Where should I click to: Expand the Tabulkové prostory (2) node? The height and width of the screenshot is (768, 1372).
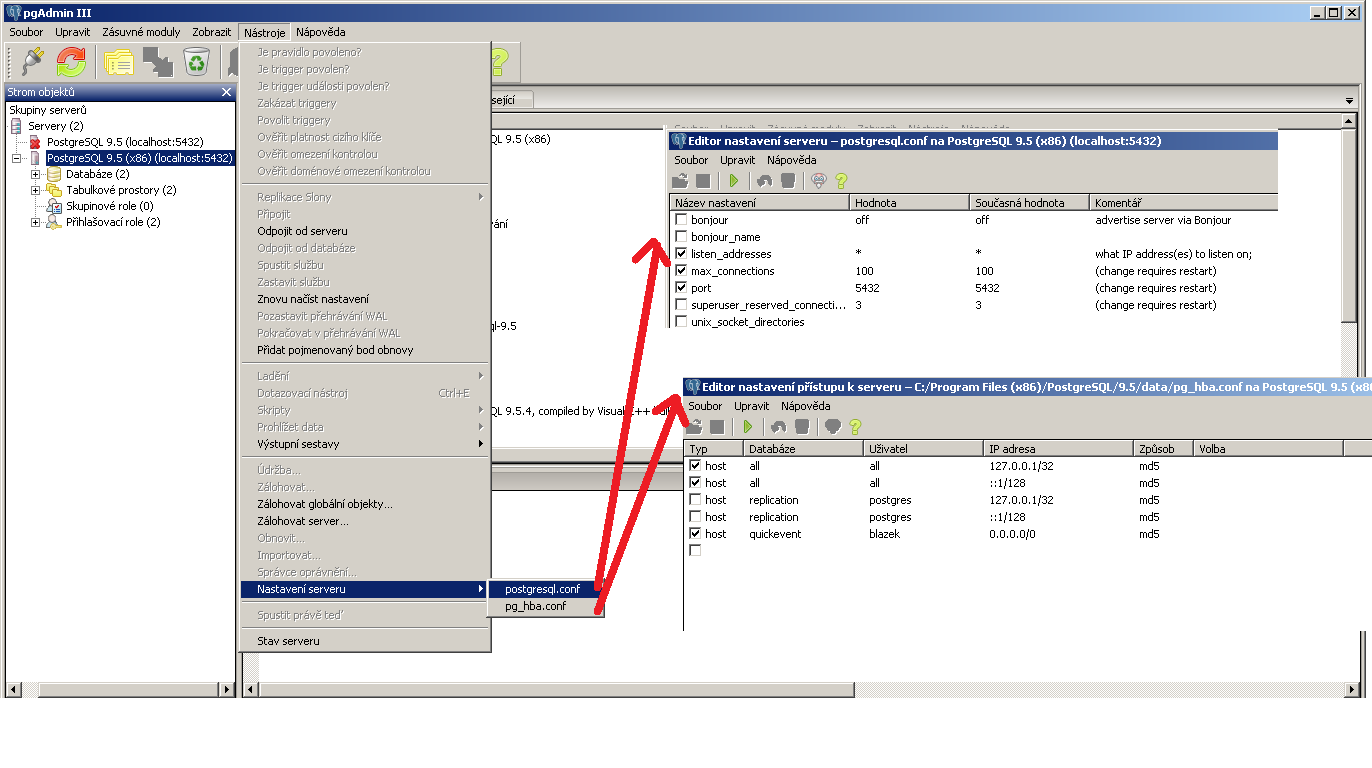[36, 190]
